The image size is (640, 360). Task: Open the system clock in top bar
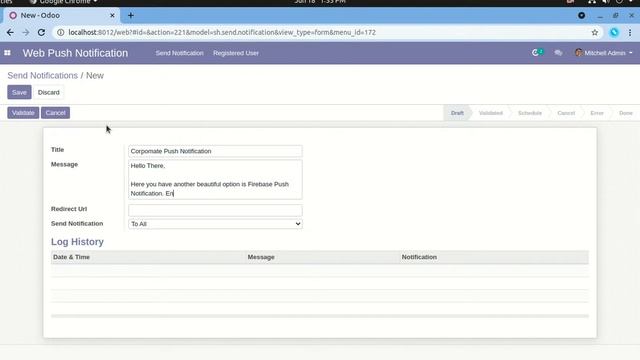click(320, 2)
